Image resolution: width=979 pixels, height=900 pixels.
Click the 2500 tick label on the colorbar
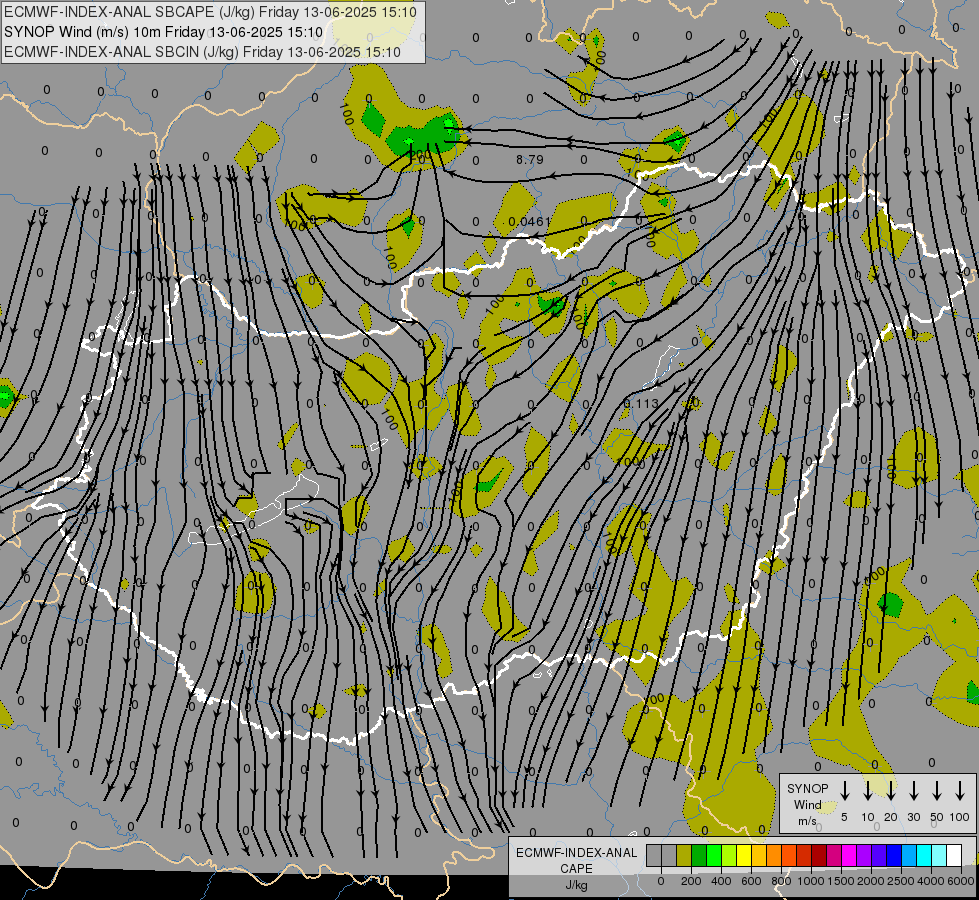pyautogui.click(x=901, y=881)
